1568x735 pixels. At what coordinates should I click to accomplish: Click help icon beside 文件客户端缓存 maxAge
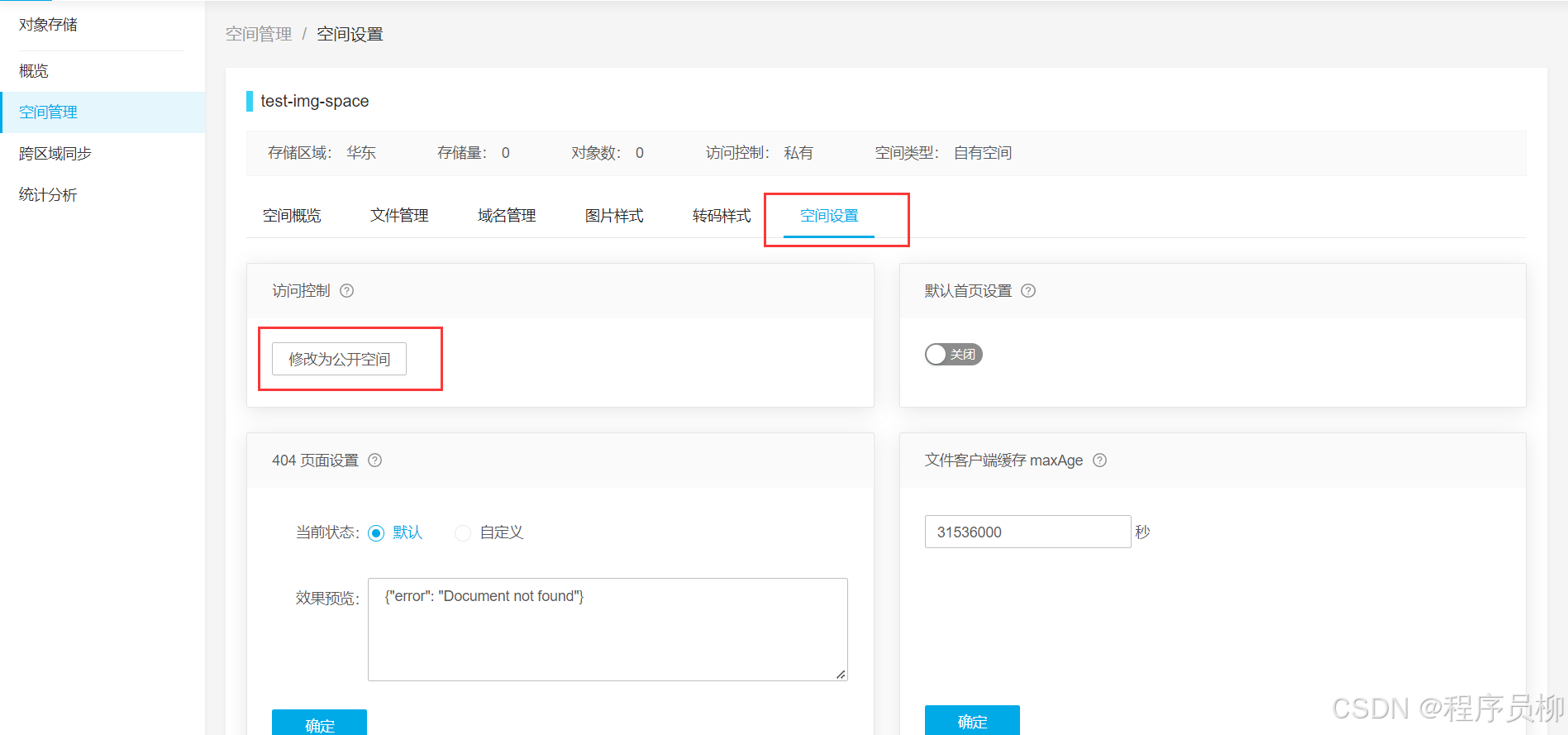pos(1100,461)
